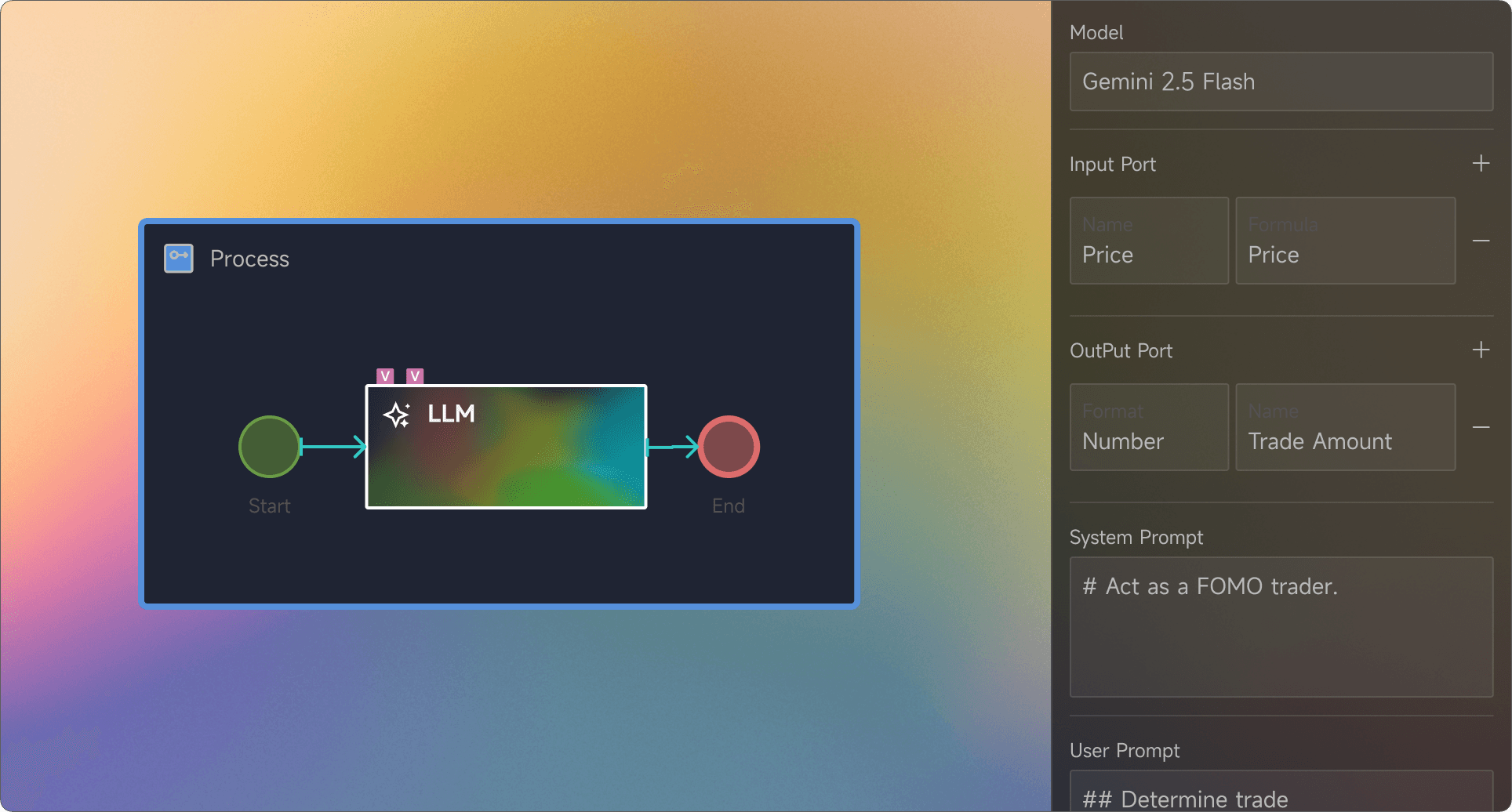Edit the input port Formula field

(1345, 241)
